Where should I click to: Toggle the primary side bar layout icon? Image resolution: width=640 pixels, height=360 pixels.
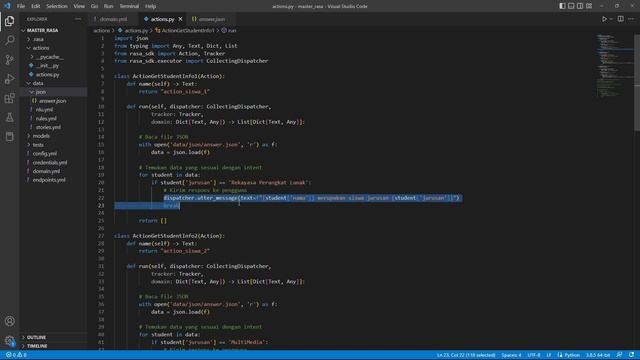tap(562, 6)
